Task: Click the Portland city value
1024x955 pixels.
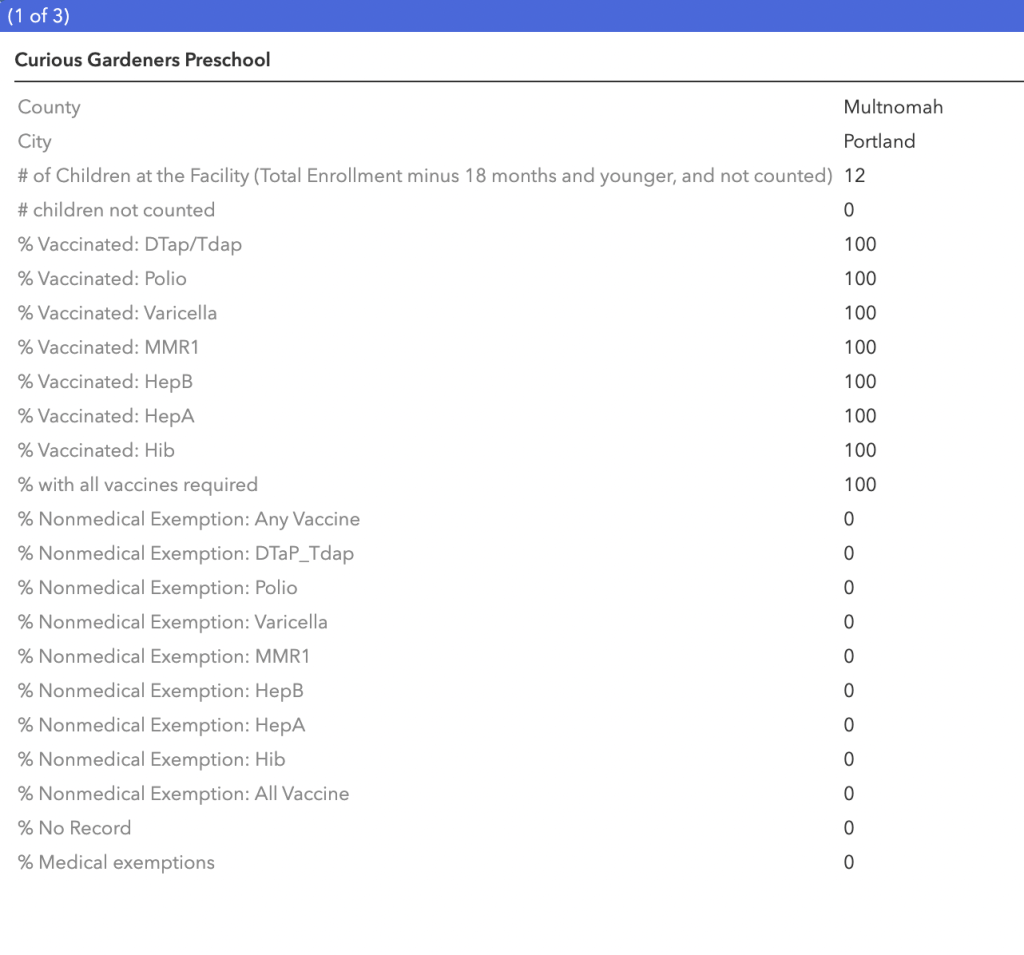Action: pos(879,141)
